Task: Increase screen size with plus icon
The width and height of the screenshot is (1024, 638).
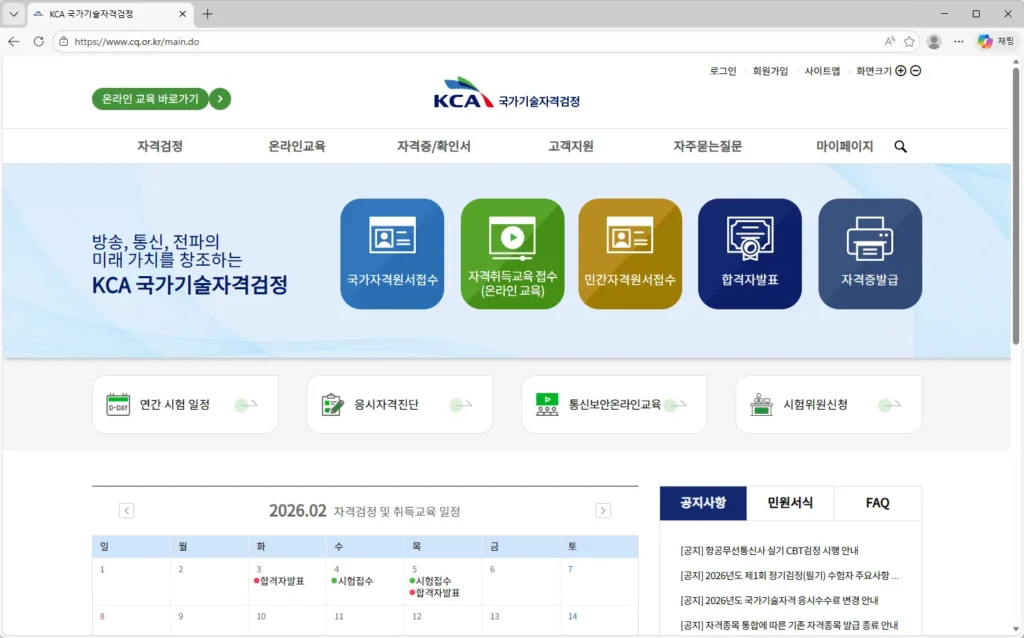Action: (x=900, y=71)
